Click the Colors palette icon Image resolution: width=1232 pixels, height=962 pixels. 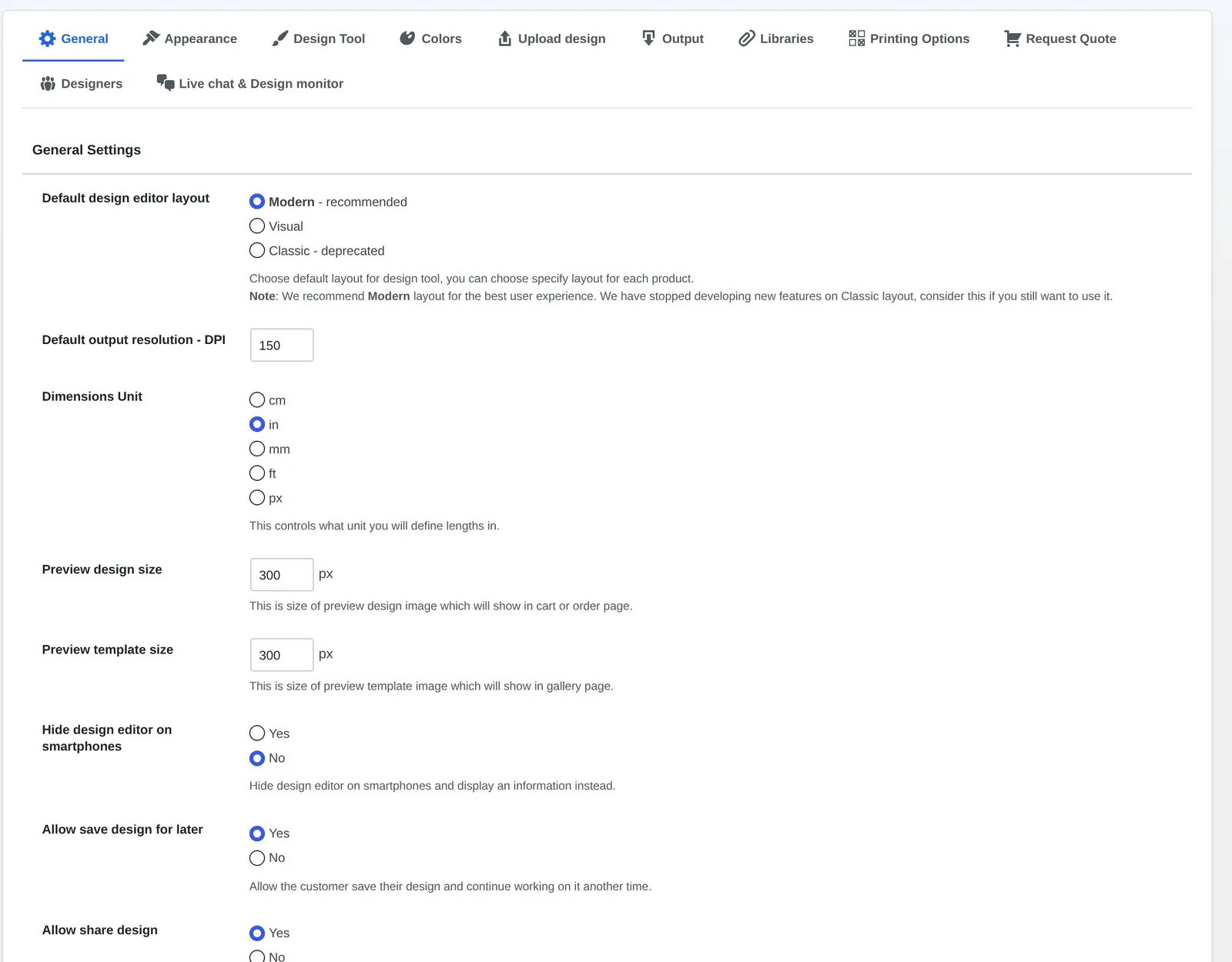(x=407, y=38)
